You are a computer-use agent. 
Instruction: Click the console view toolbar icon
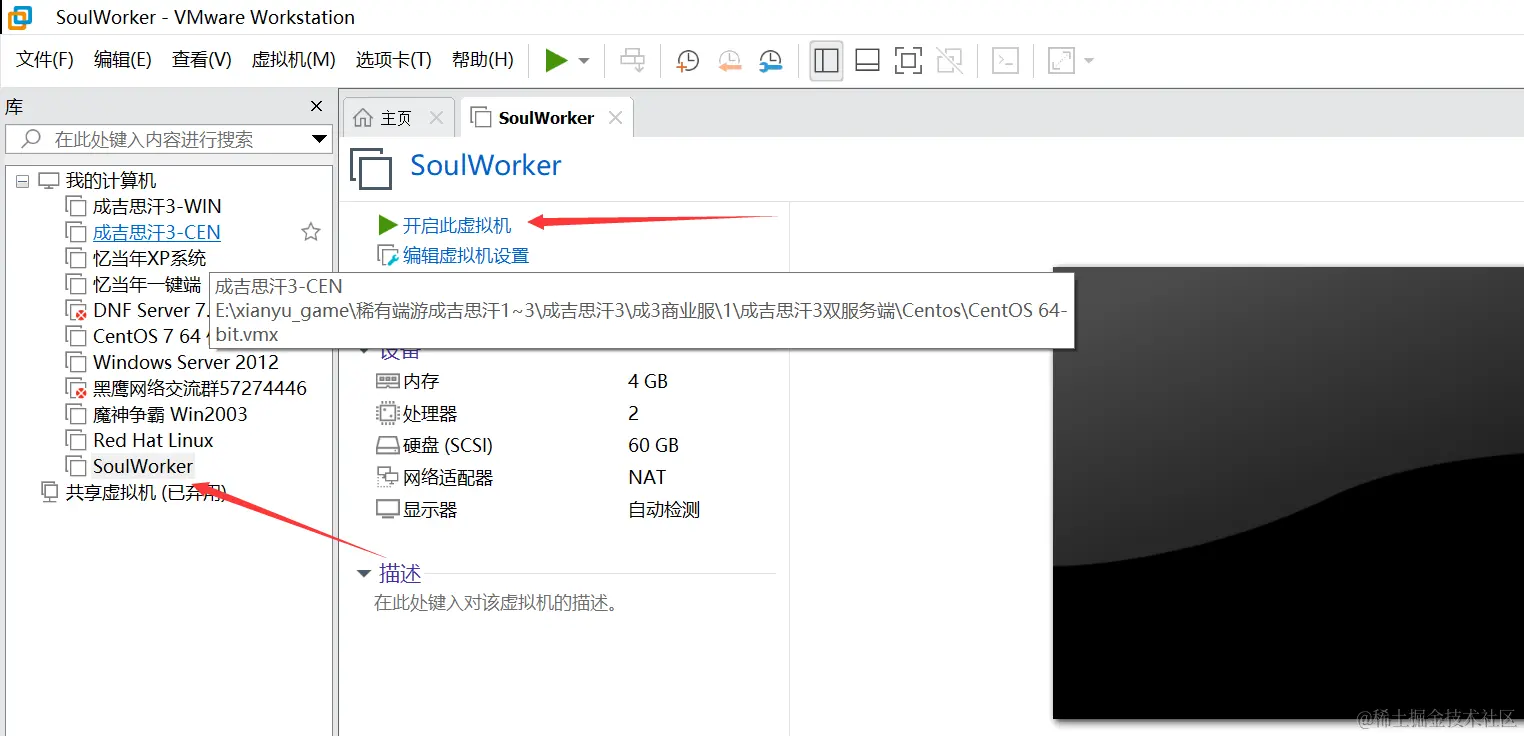1004,60
